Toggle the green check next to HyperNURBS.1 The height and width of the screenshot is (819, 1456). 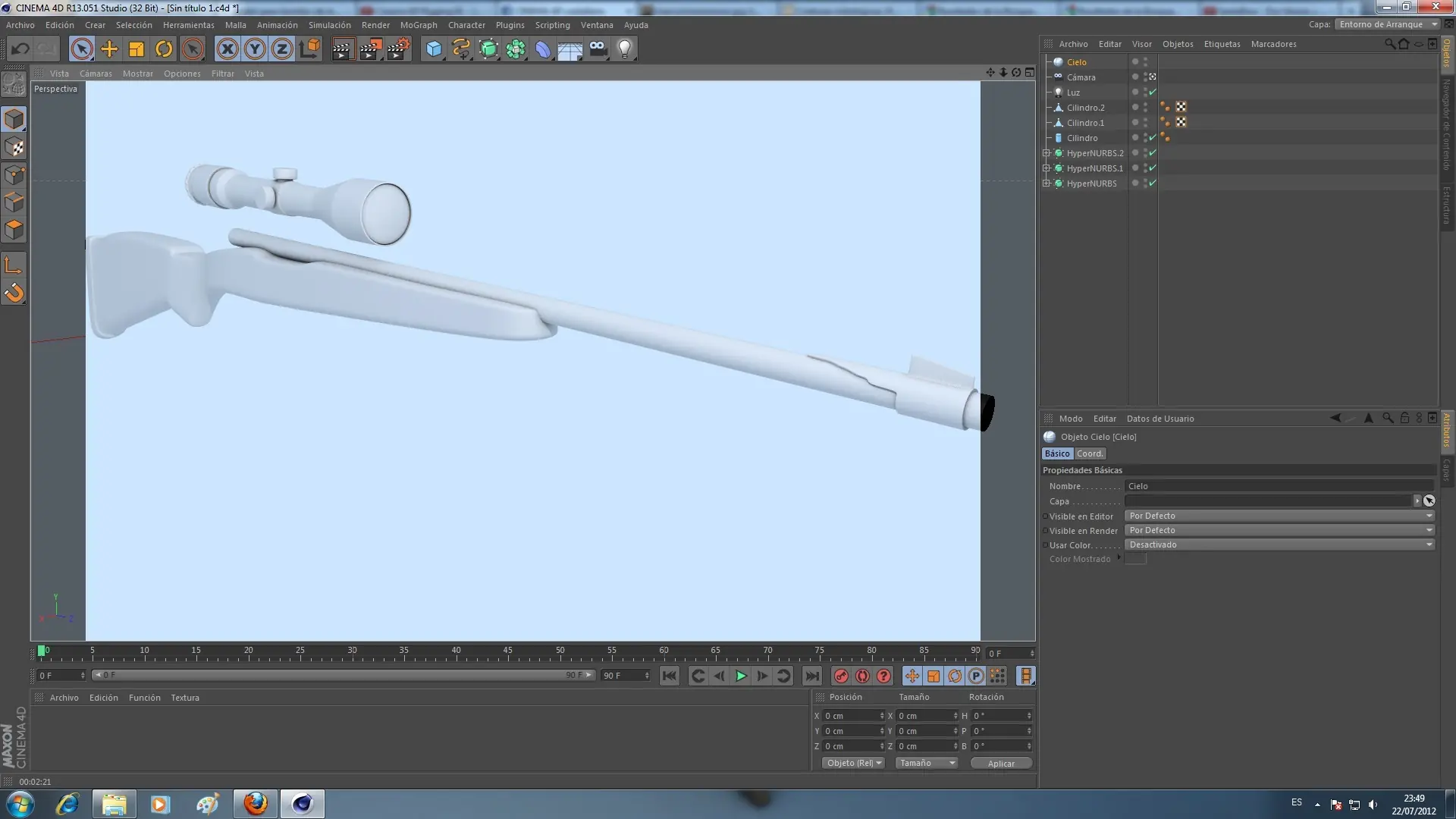coord(1153,168)
